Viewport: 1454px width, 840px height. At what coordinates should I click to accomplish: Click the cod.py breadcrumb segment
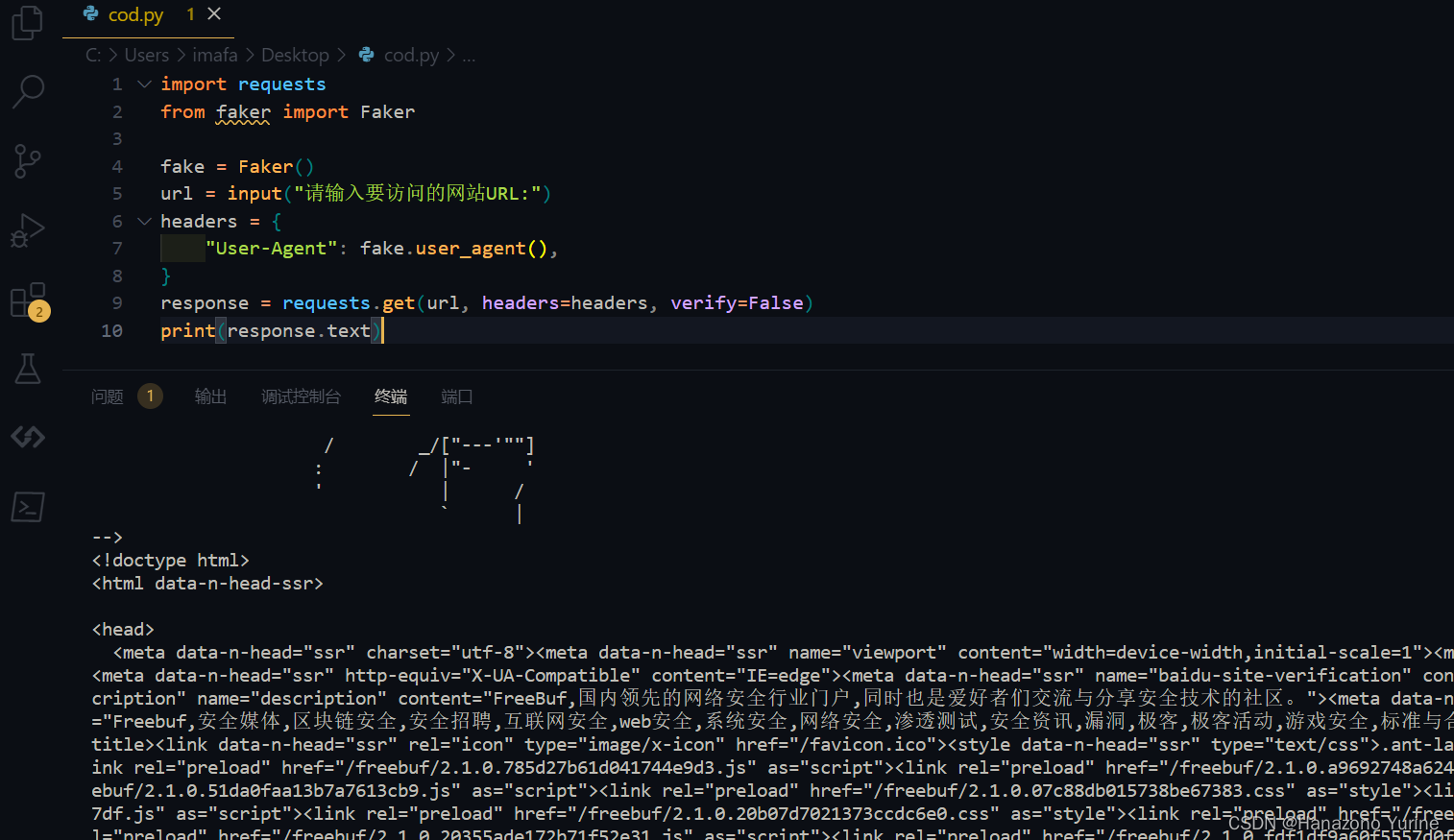click(411, 56)
